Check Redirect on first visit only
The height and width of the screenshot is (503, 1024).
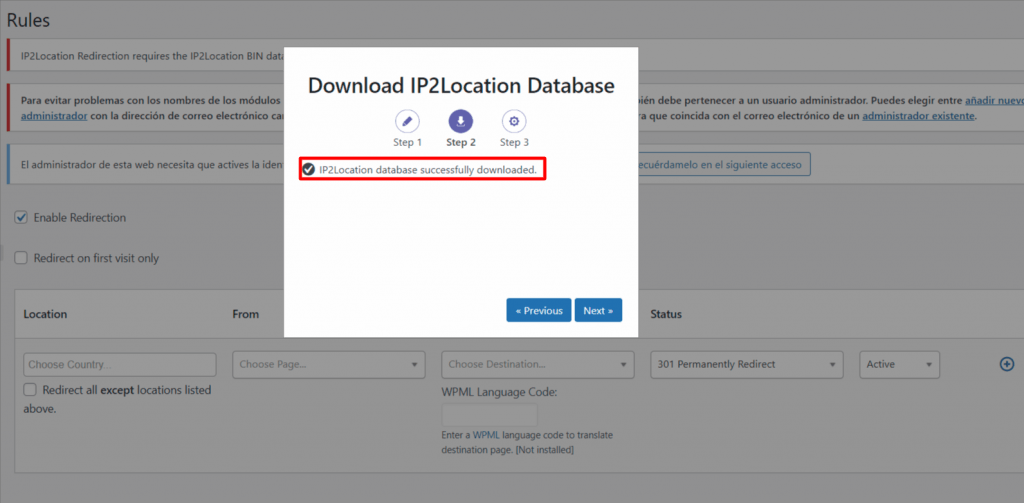point(21,258)
